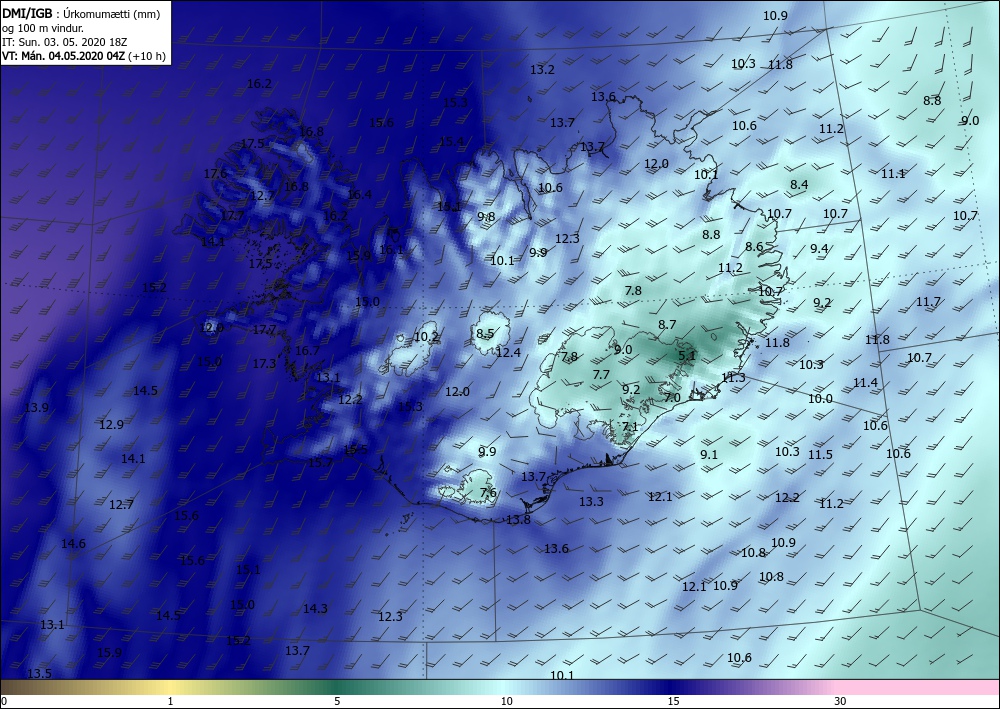
Task: Click the map value '7.0'
Action: point(672,398)
